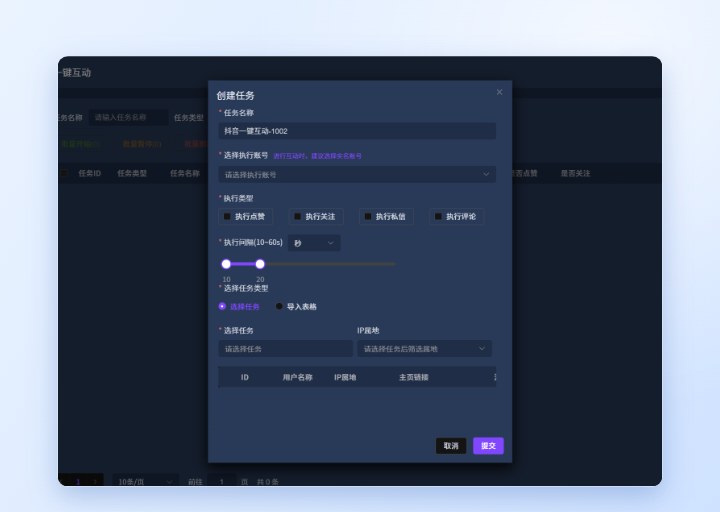Click the ID column header
This screenshot has height=512, width=720.
click(x=245, y=377)
